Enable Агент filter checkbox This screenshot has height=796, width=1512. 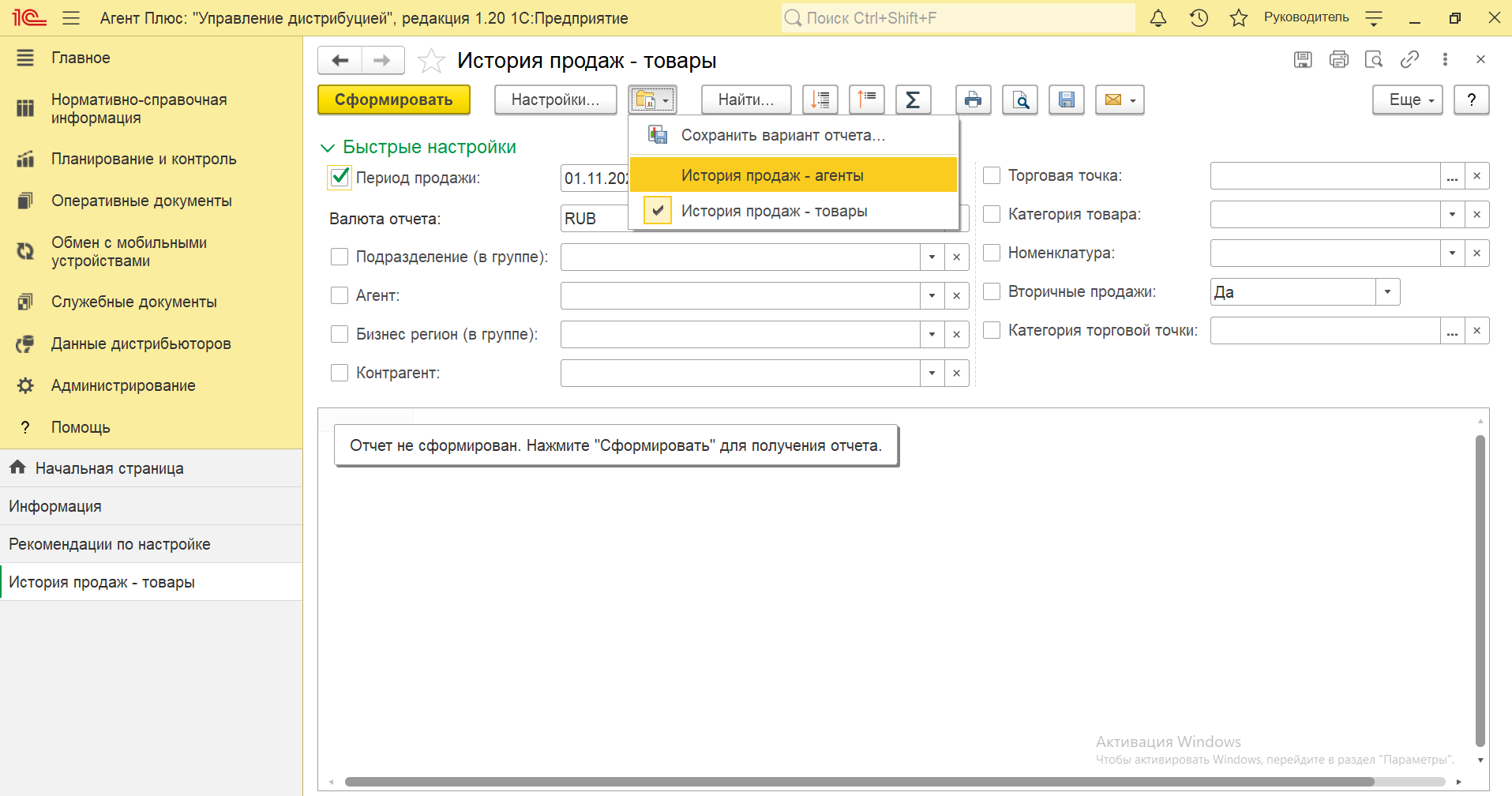[340, 295]
